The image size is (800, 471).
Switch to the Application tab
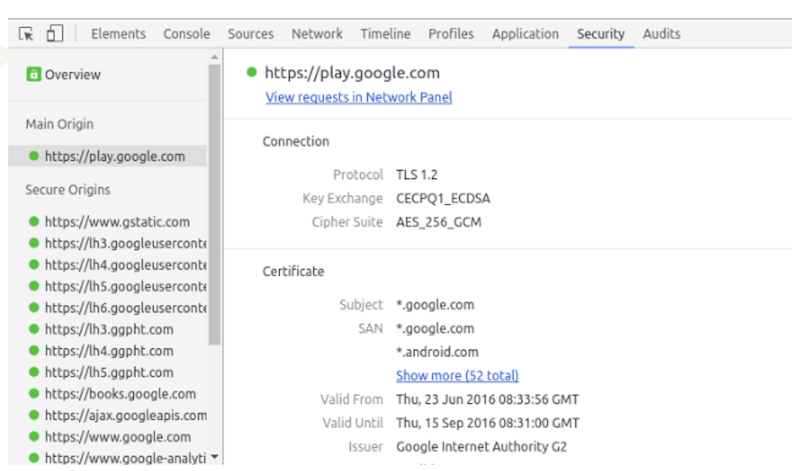tap(525, 34)
